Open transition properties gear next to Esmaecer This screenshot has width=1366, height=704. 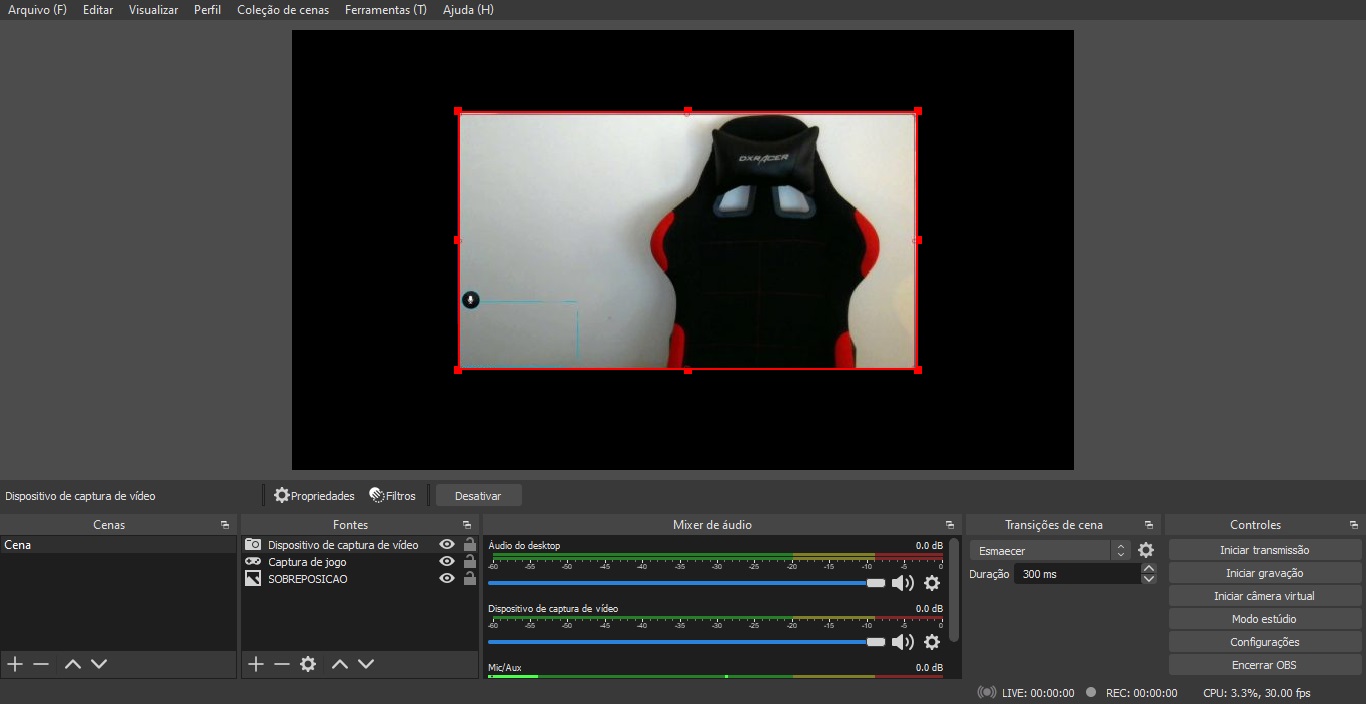1146,550
